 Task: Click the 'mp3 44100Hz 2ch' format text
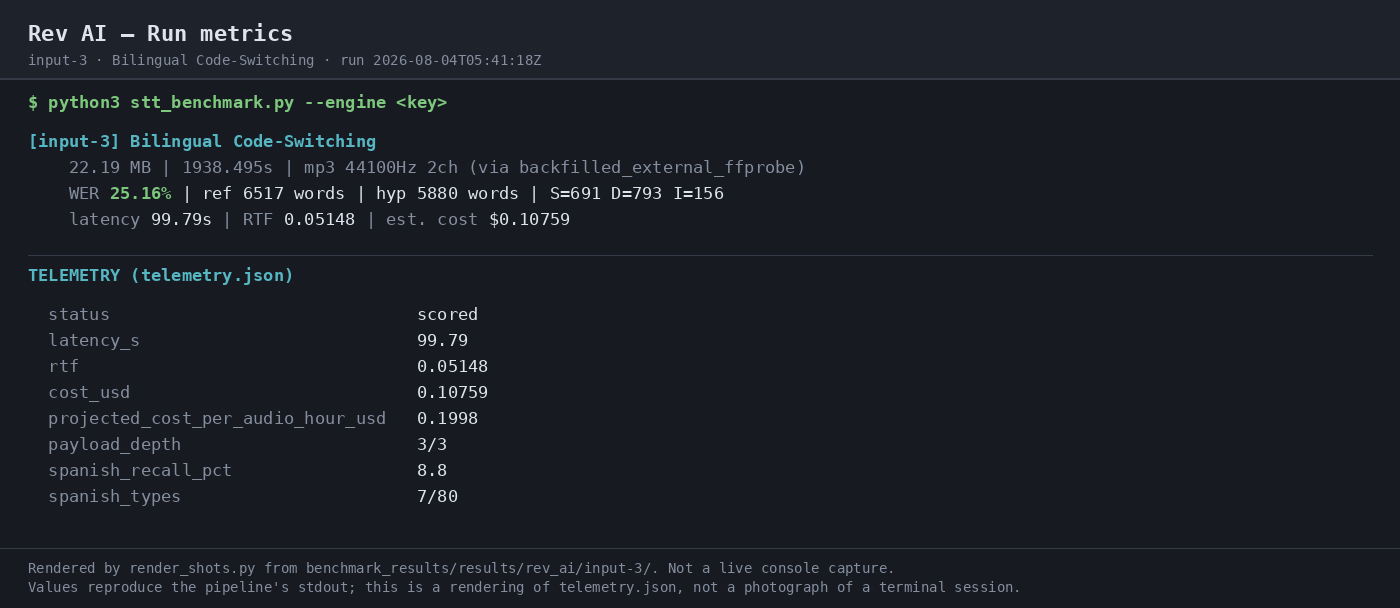(x=381, y=168)
